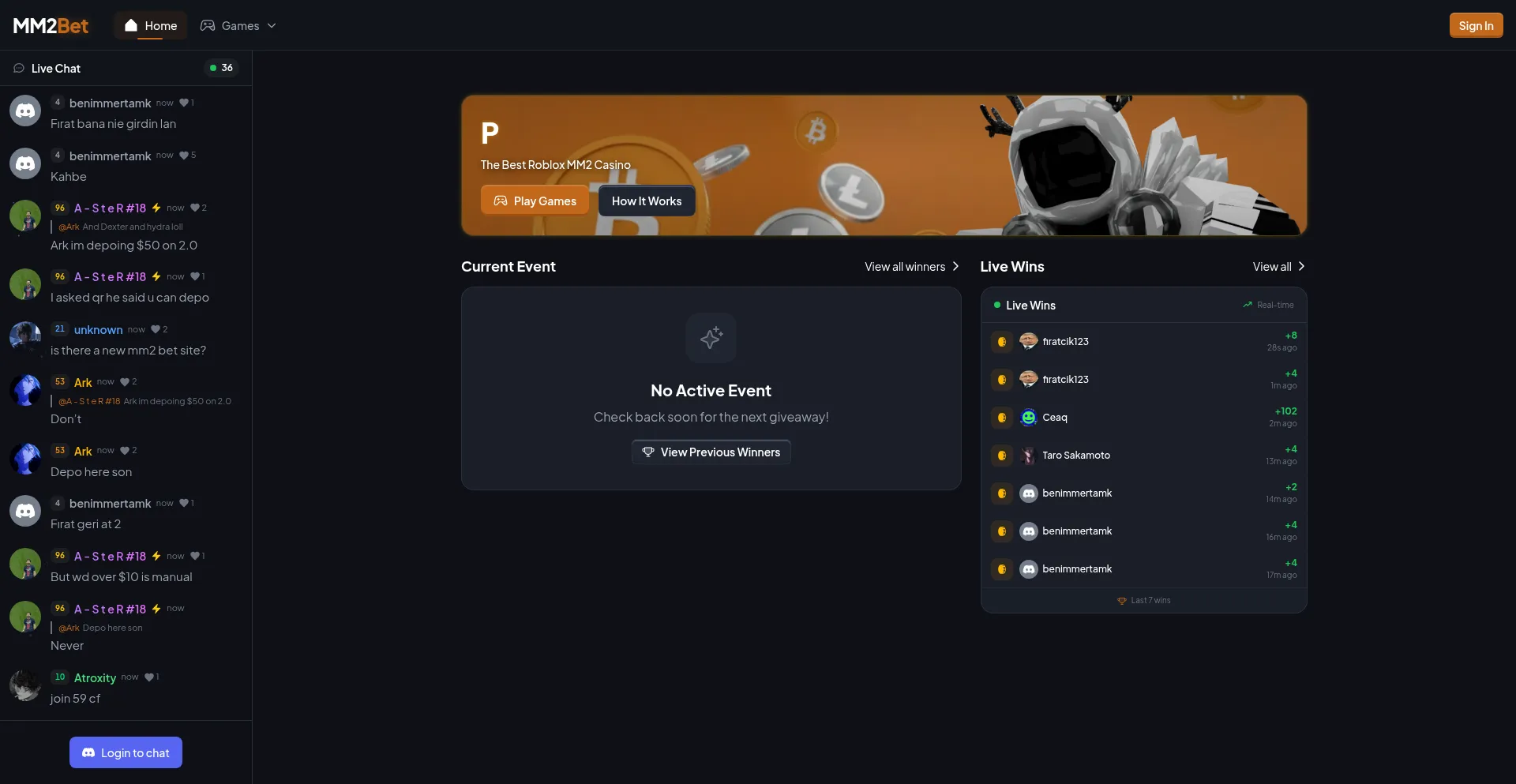
Task: Expand the Games dropdown menu
Action: [238, 26]
